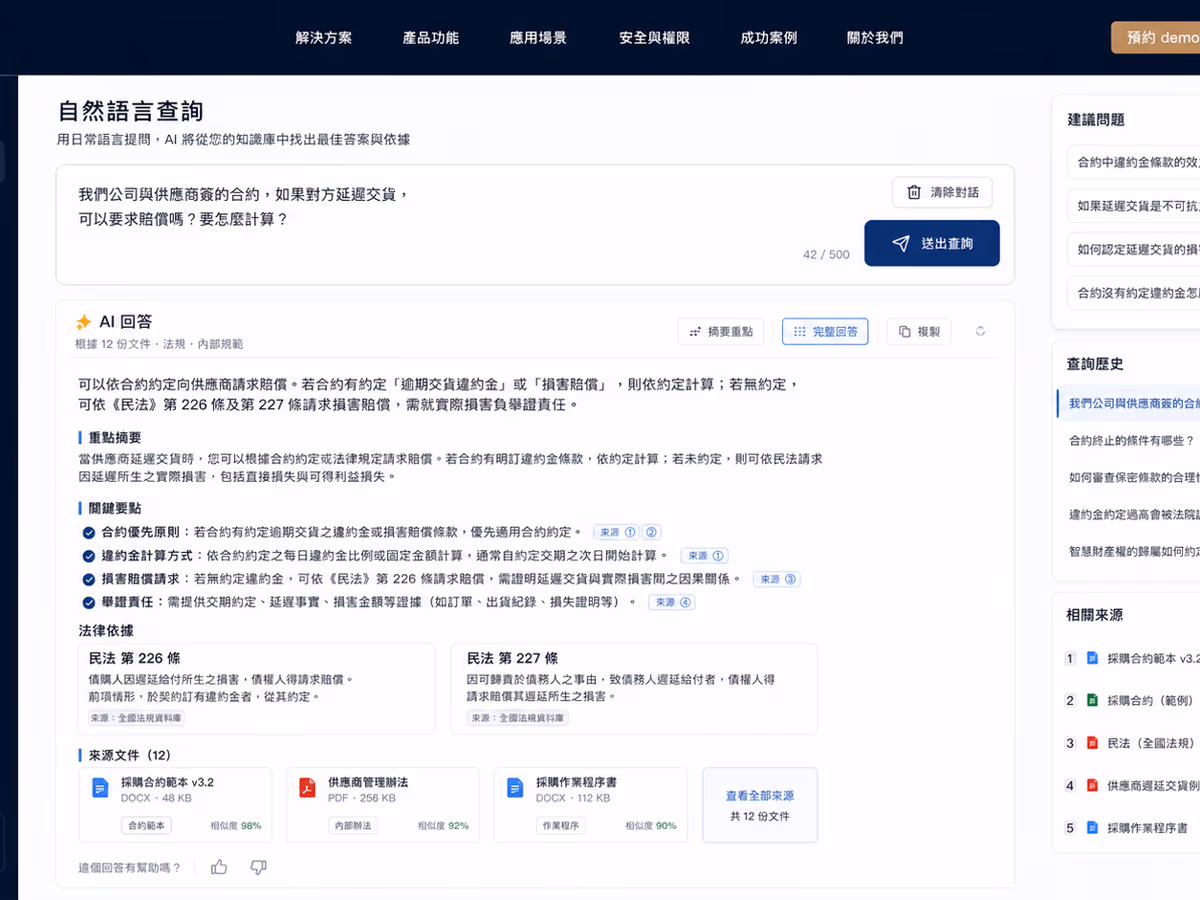Select suggested question 合約沒有約定違約金
1200x900 pixels.
1133,293
